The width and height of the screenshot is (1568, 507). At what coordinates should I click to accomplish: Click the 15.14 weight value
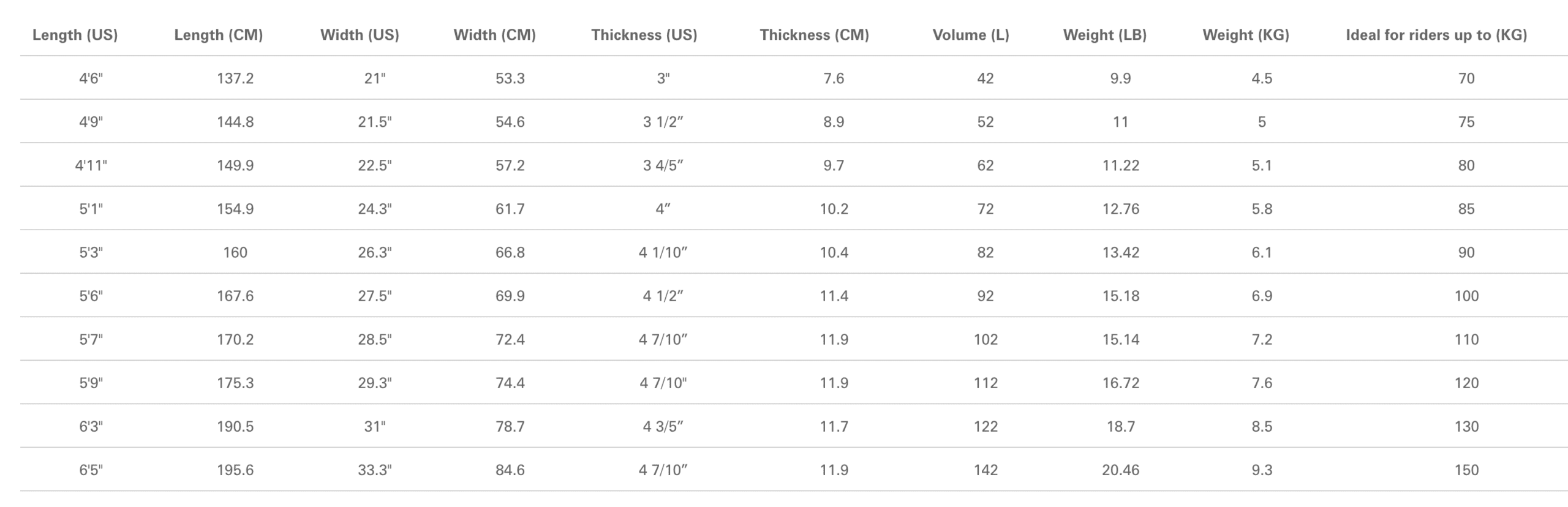point(1121,339)
